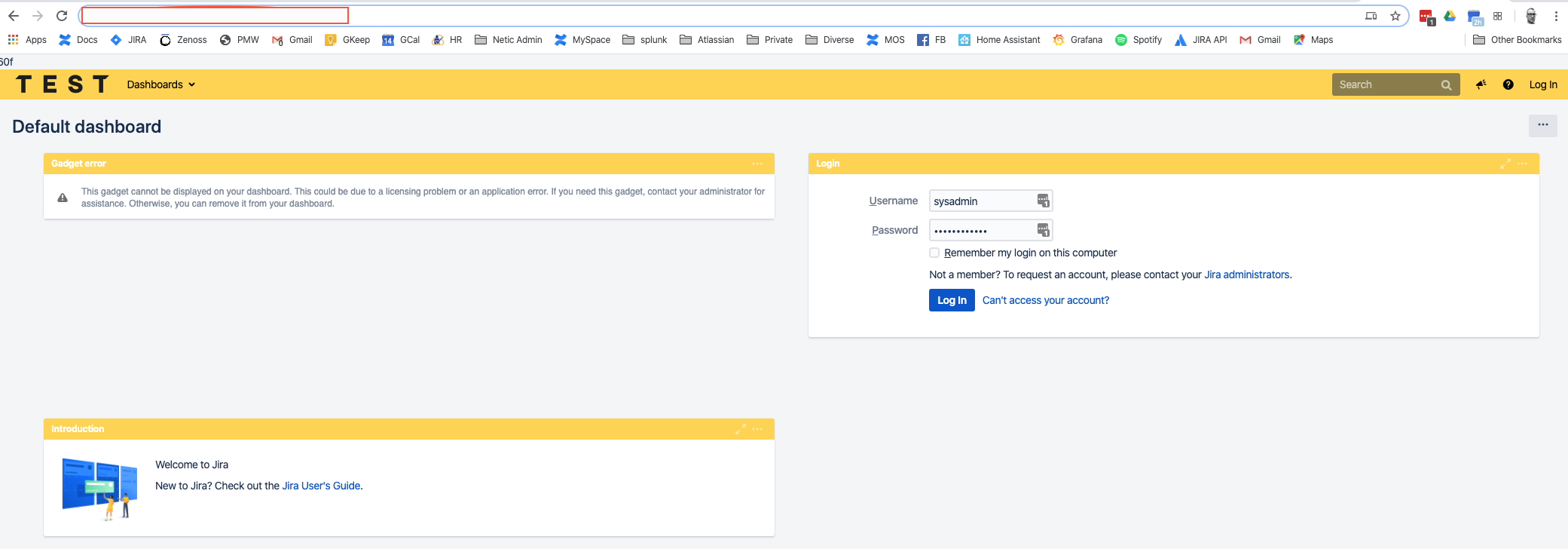Open the Chrome three-dot menu

tap(1556, 16)
